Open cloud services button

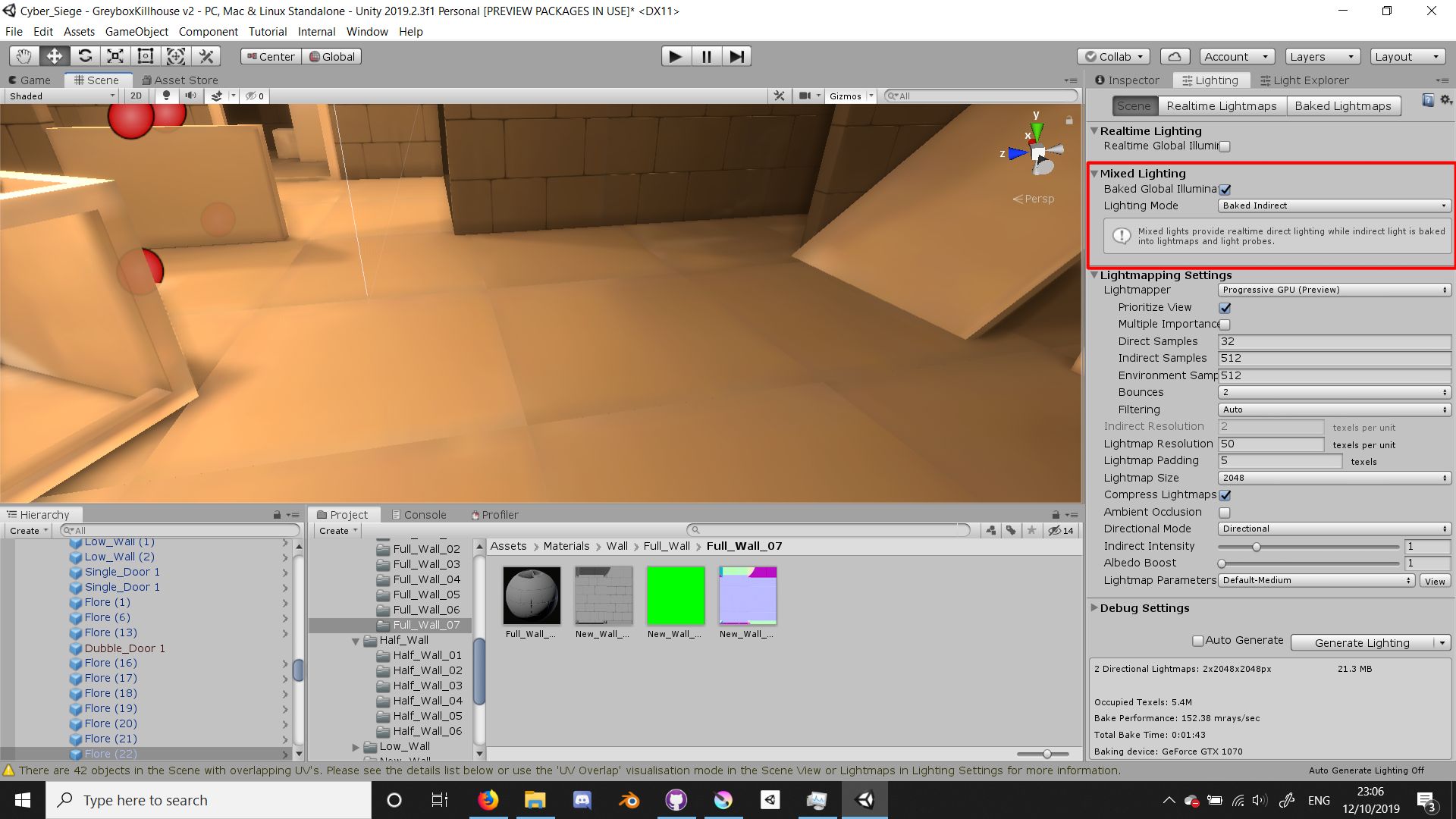(1175, 56)
